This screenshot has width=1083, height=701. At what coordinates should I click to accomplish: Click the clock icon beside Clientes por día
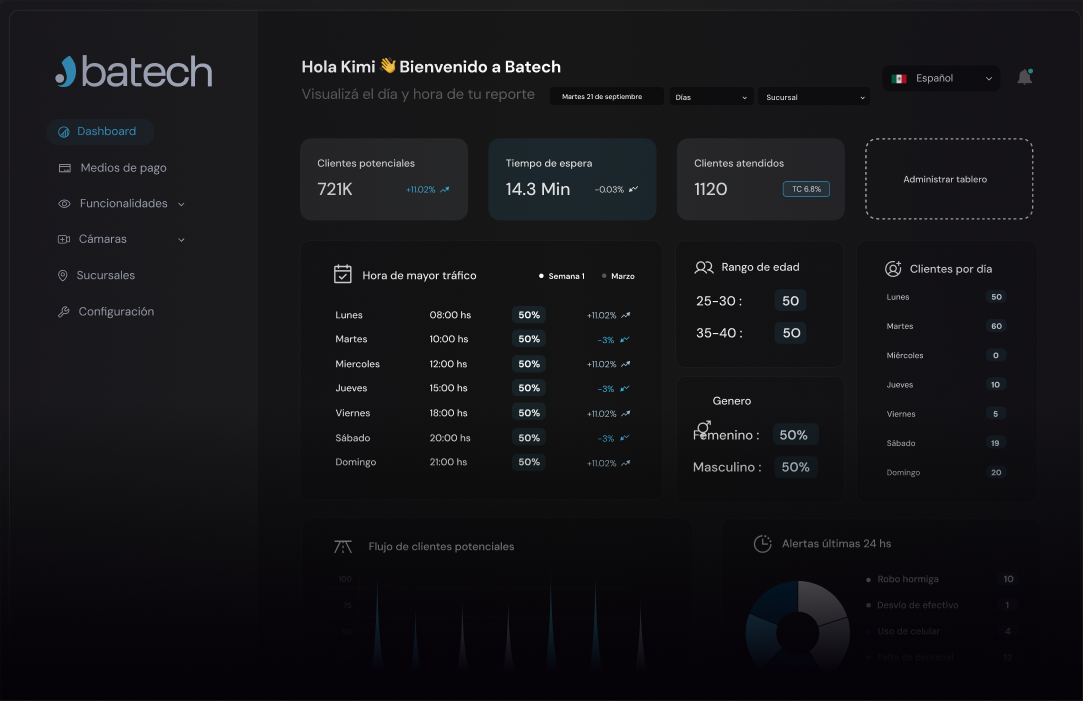[893, 268]
